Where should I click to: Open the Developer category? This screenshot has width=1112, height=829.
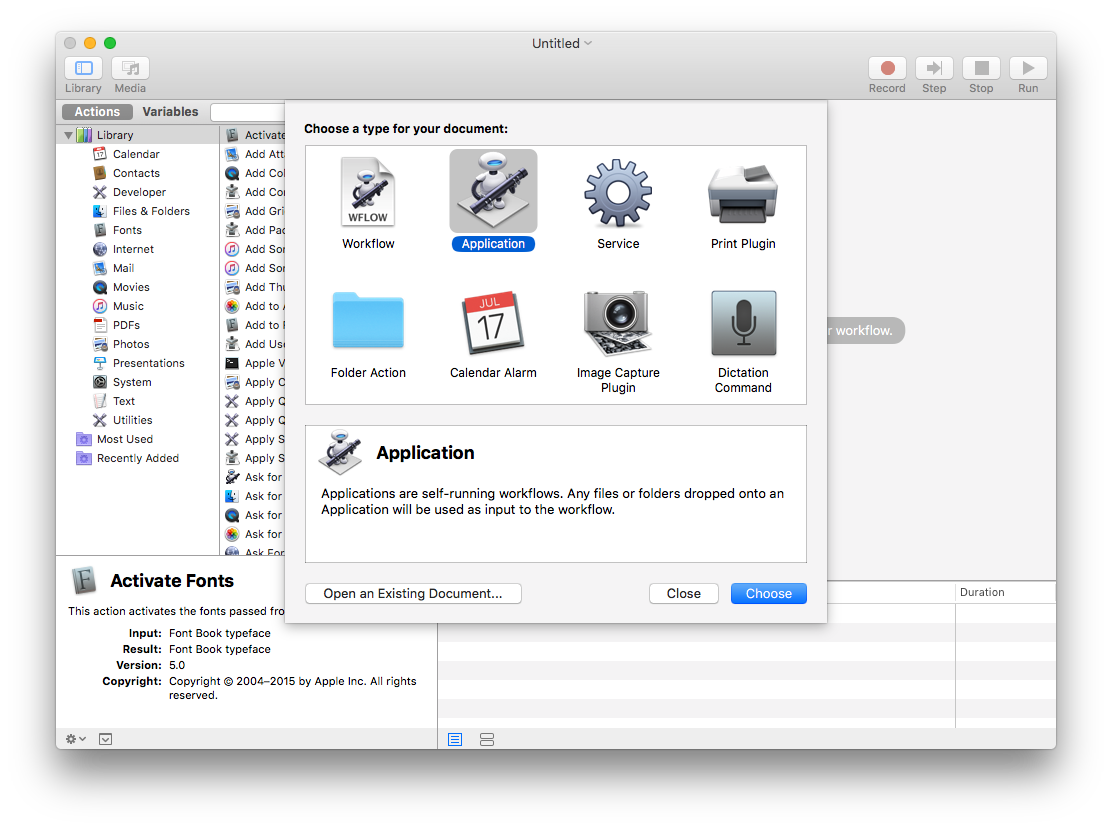139,192
